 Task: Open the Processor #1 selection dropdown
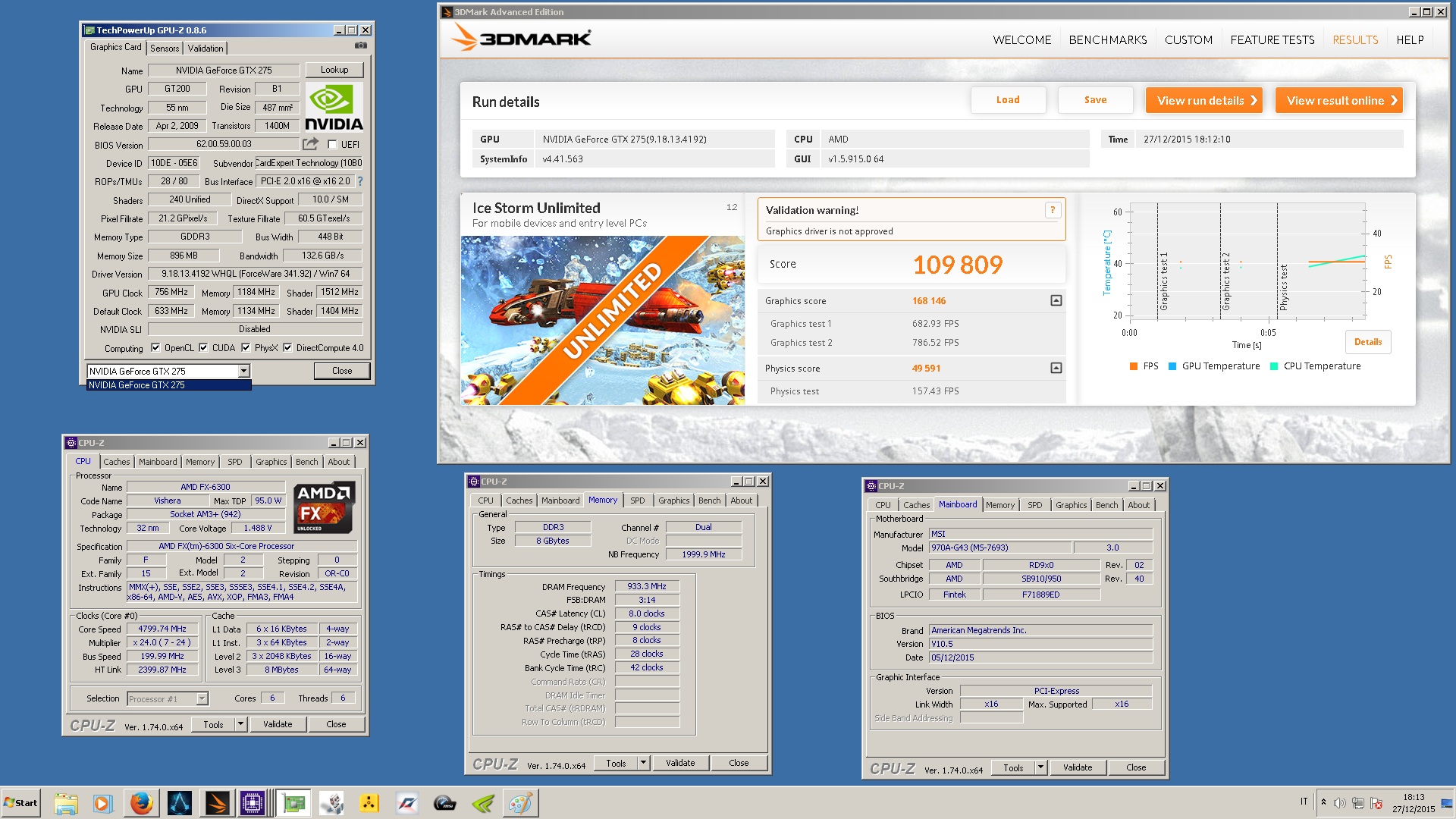click(x=202, y=698)
